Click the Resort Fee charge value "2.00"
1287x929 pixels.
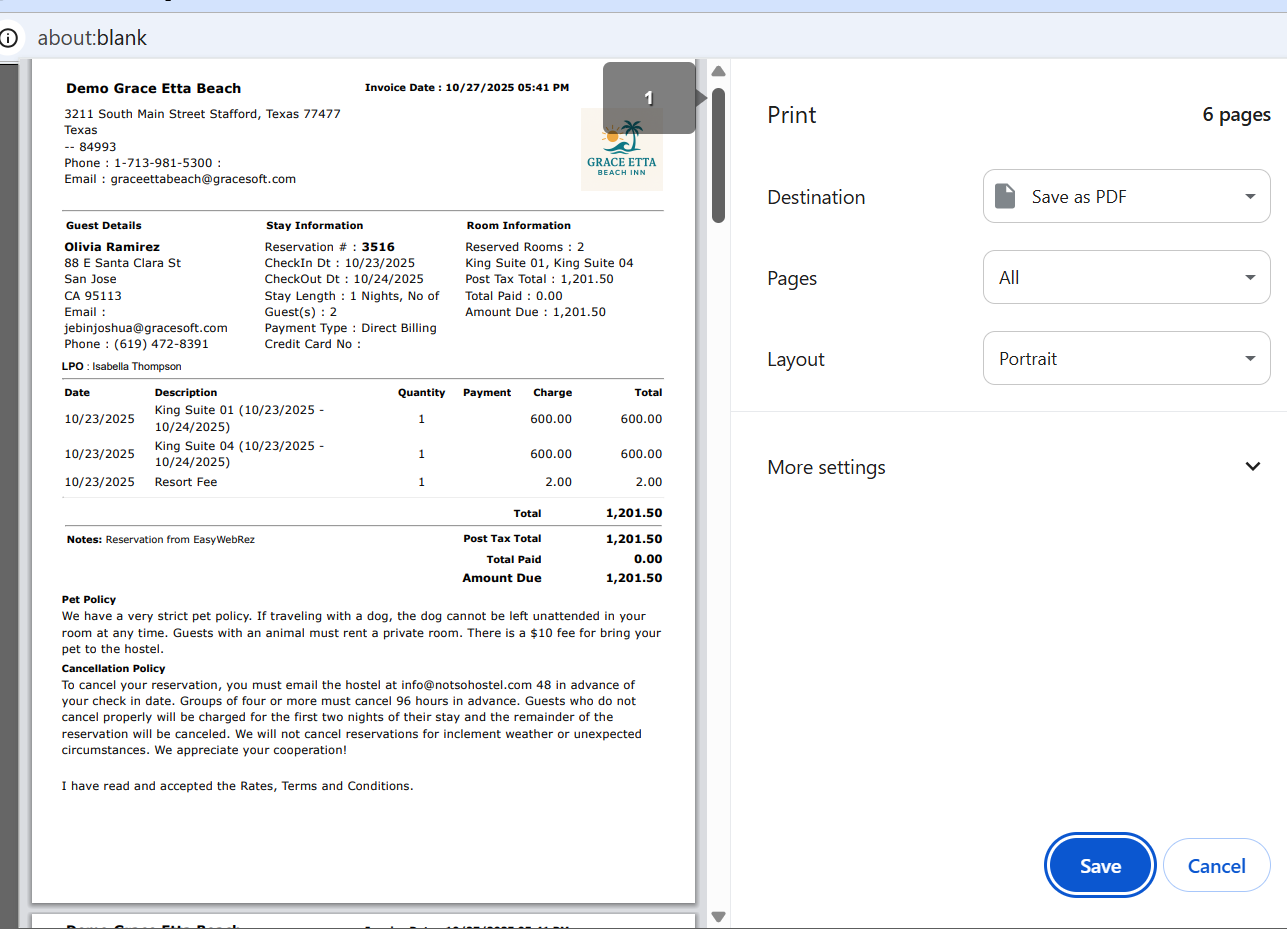click(x=559, y=482)
